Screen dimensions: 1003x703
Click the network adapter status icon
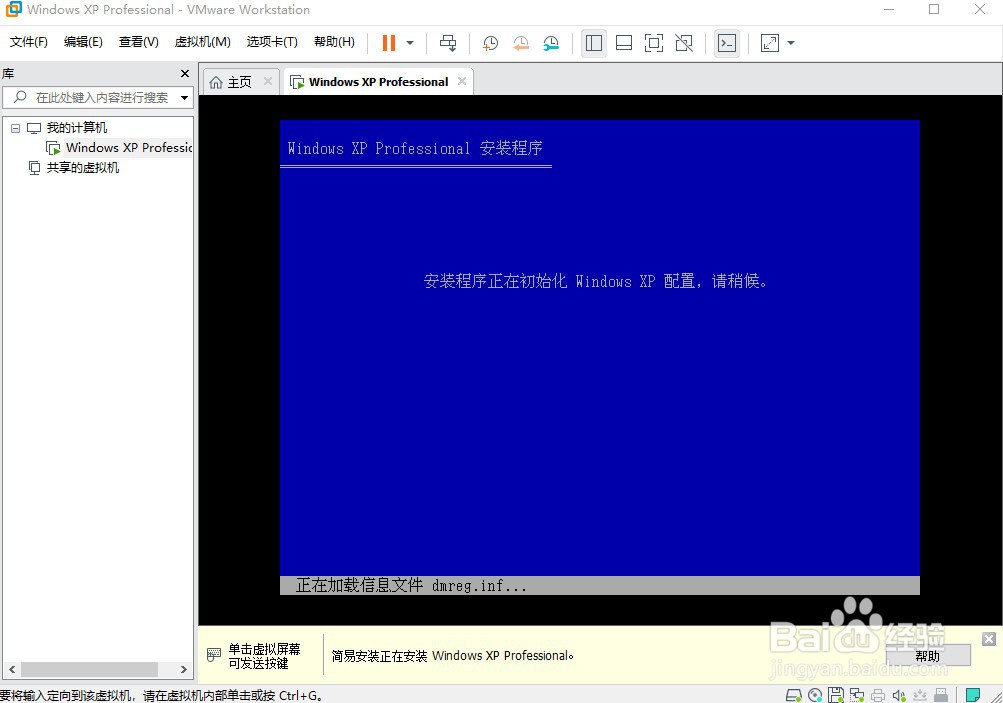click(x=857, y=695)
